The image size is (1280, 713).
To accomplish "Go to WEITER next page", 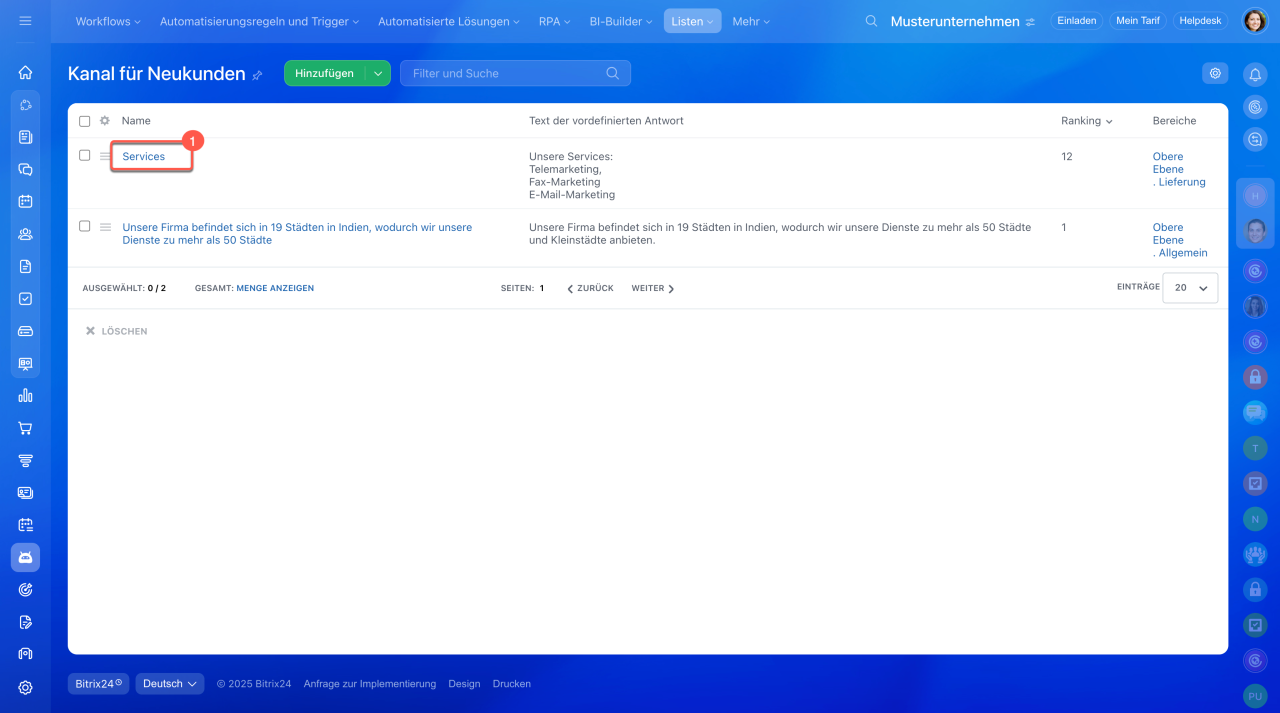I will (x=653, y=288).
